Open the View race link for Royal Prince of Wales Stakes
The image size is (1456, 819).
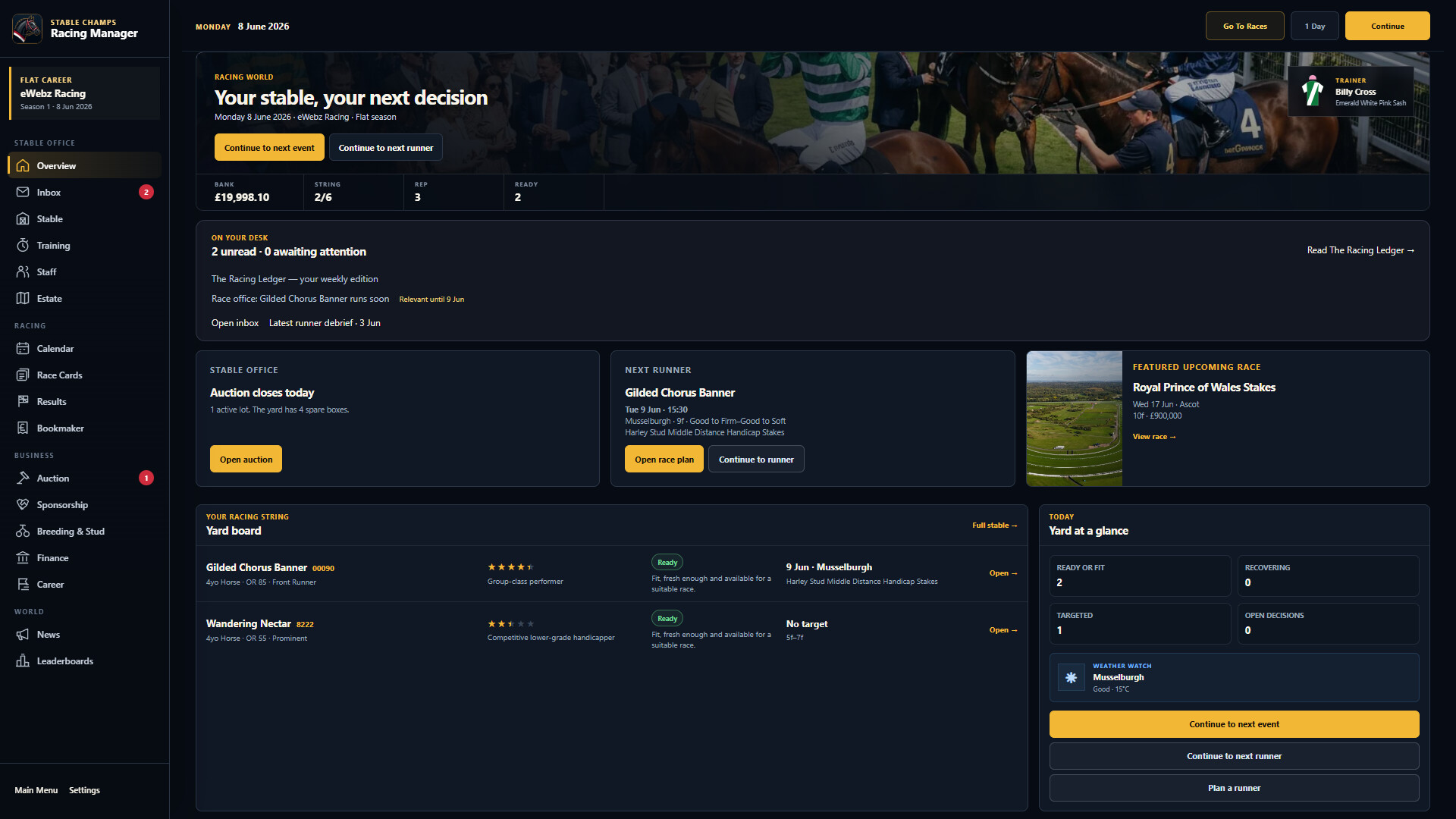[1153, 437]
